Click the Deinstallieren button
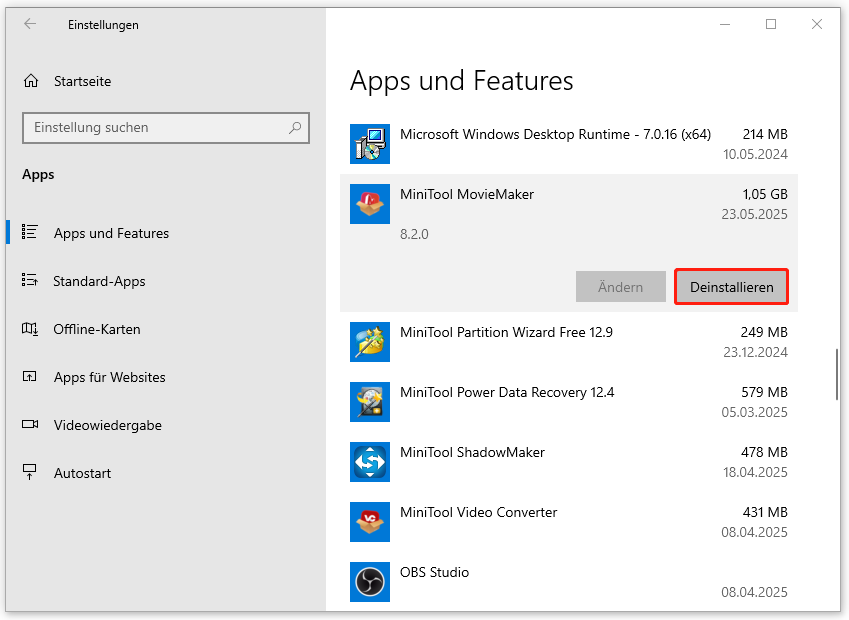Image resolution: width=849 pixels, height=620 pixels. point(732,287)
